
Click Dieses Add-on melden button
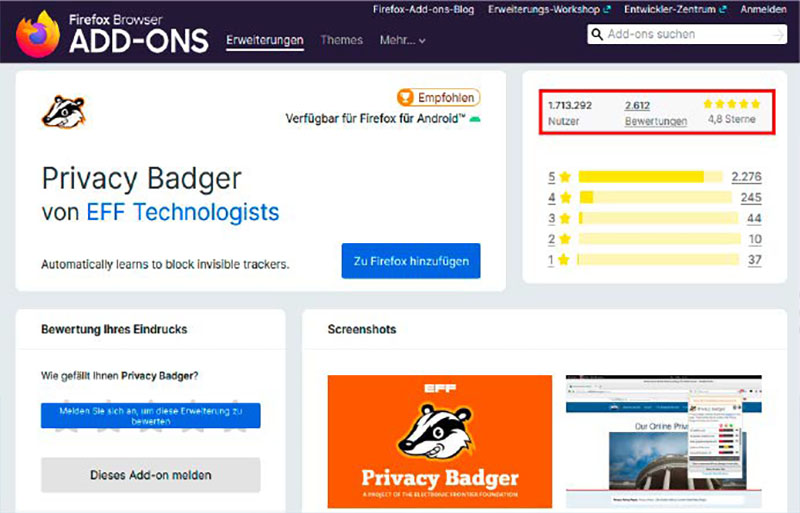(151, 475)
